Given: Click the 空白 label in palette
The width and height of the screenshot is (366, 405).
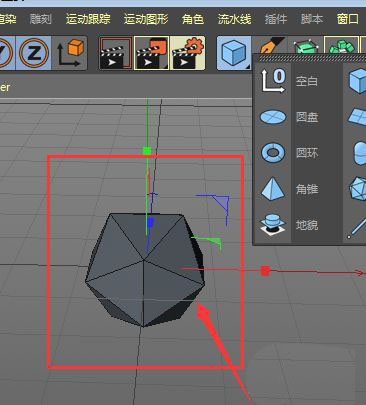Looking at the screenshot, I should pyautogui.click(x=307, y=81).
